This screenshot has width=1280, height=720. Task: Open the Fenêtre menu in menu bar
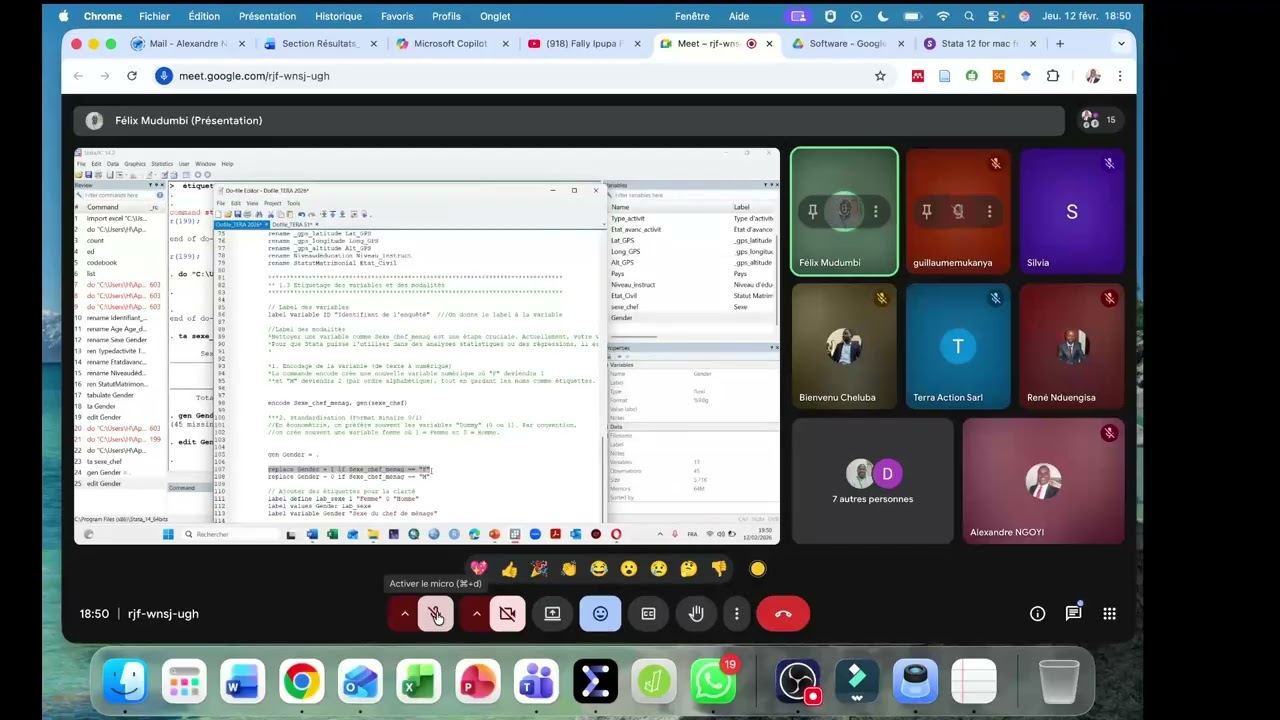pos(692,16)
